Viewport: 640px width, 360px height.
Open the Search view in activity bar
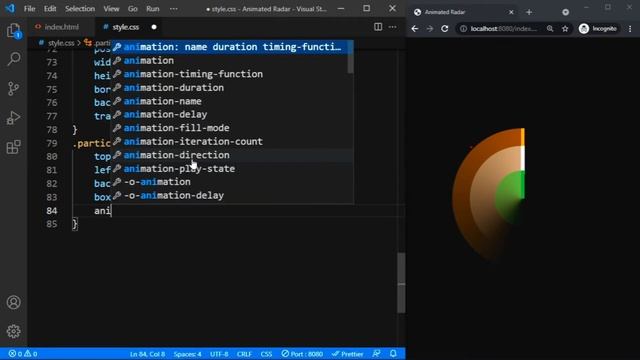click(13, 59)
